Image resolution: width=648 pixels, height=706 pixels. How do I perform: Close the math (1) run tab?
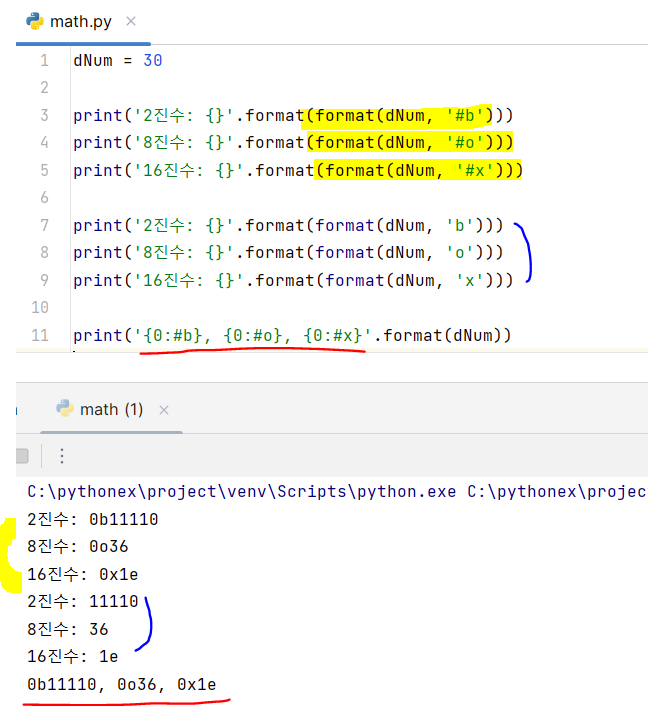click(164, 410)
